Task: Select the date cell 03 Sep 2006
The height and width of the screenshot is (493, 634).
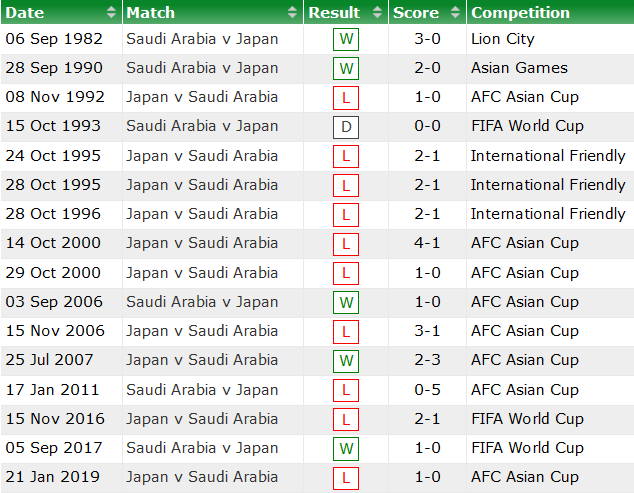Action: (x=53, y=302)
